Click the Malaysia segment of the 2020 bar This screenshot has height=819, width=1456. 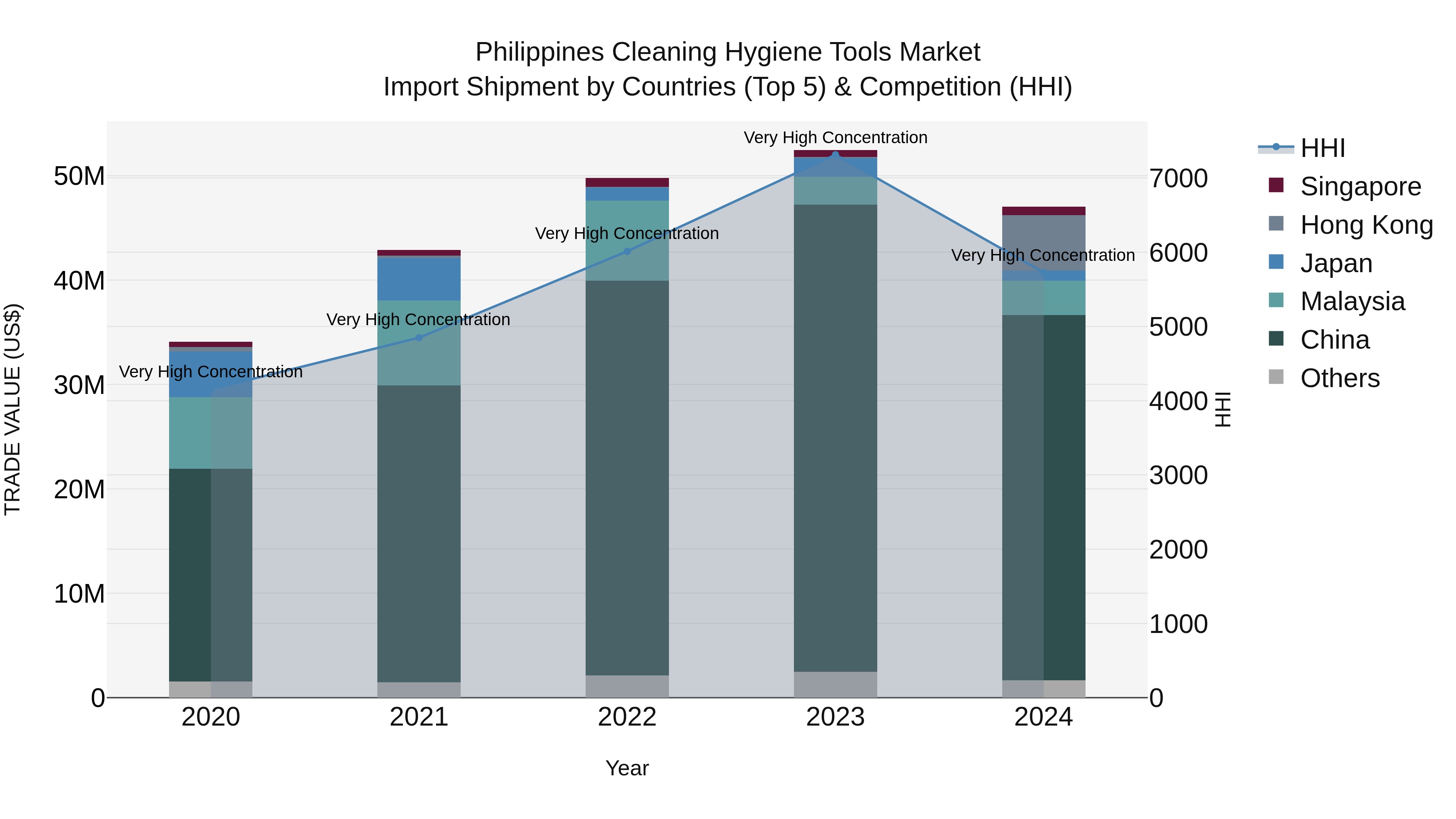click(x=210, y=433)
